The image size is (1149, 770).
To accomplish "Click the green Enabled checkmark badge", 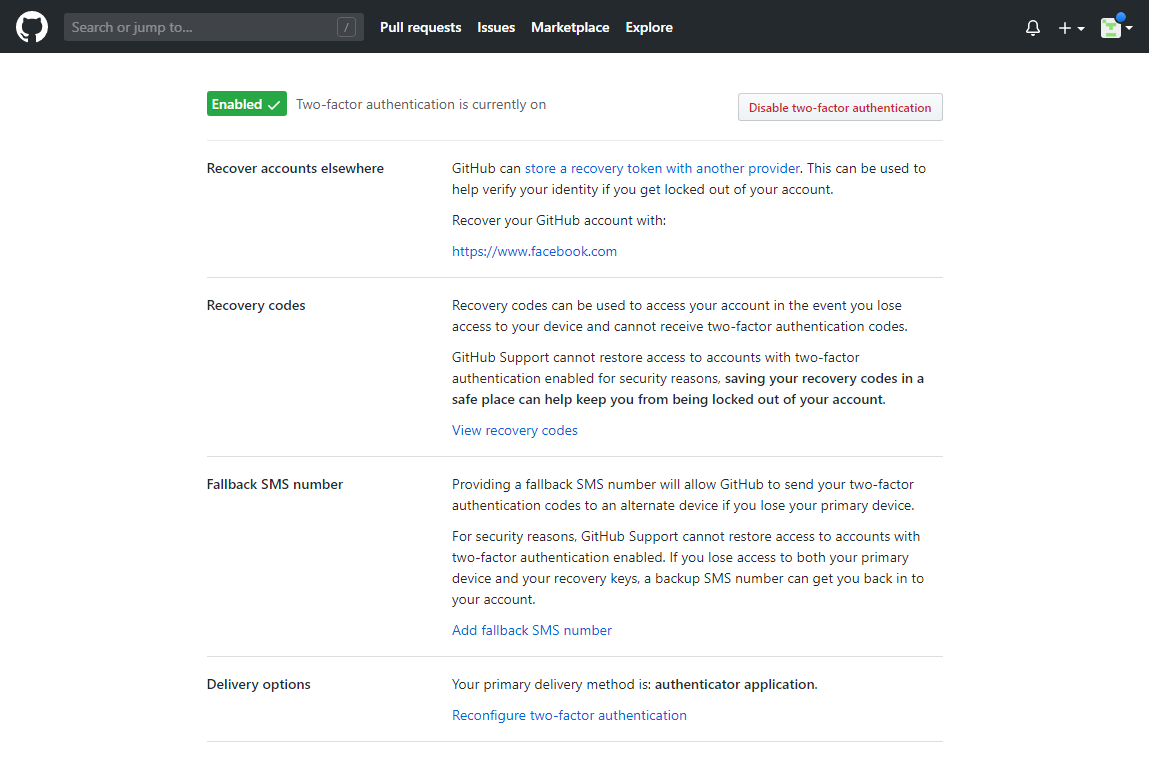I will click(246, 104).
